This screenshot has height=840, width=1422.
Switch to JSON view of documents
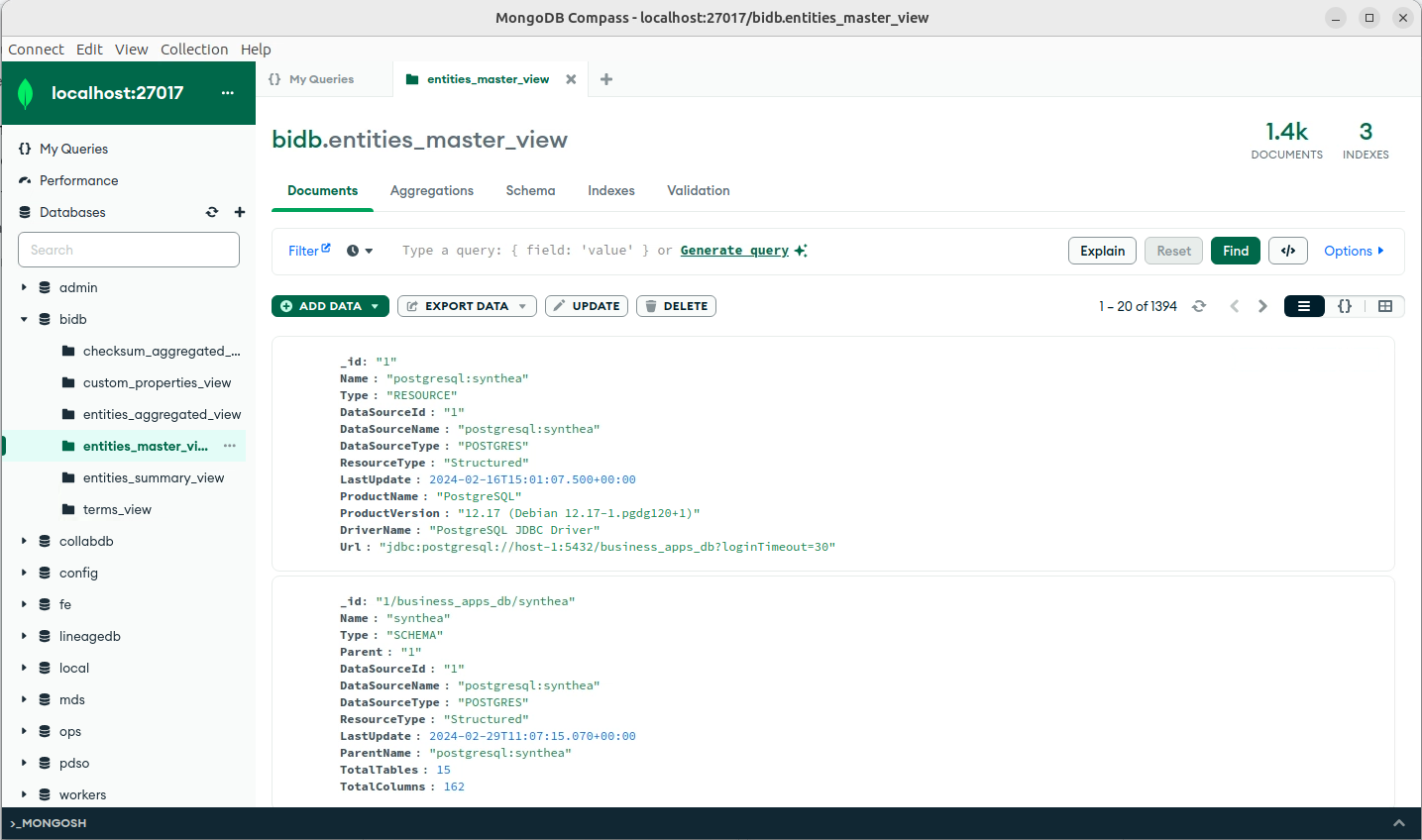pos(1345,306)
